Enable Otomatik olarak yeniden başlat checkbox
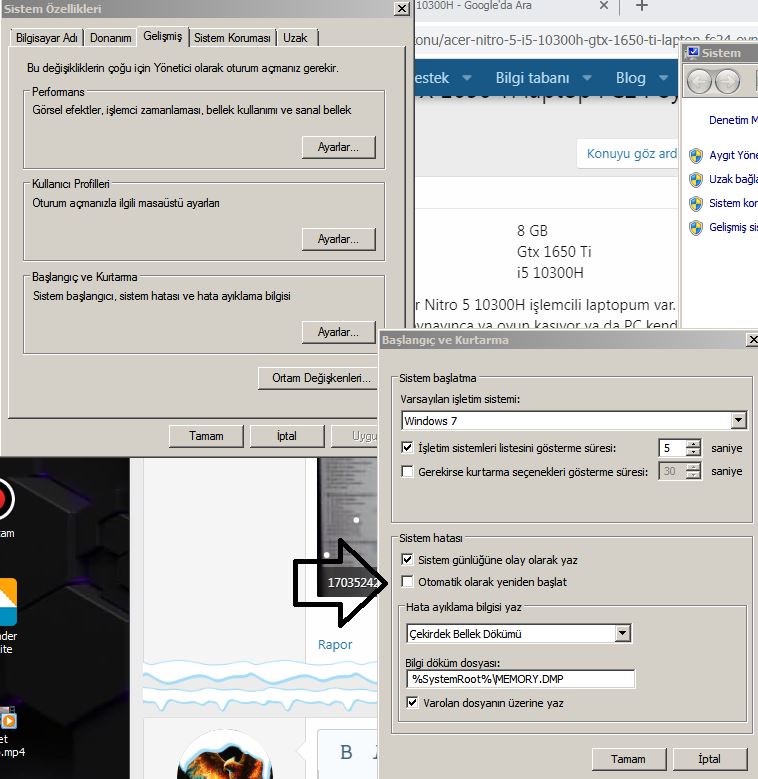The width and height of the screenshot is (758, 779). [407, 582]
